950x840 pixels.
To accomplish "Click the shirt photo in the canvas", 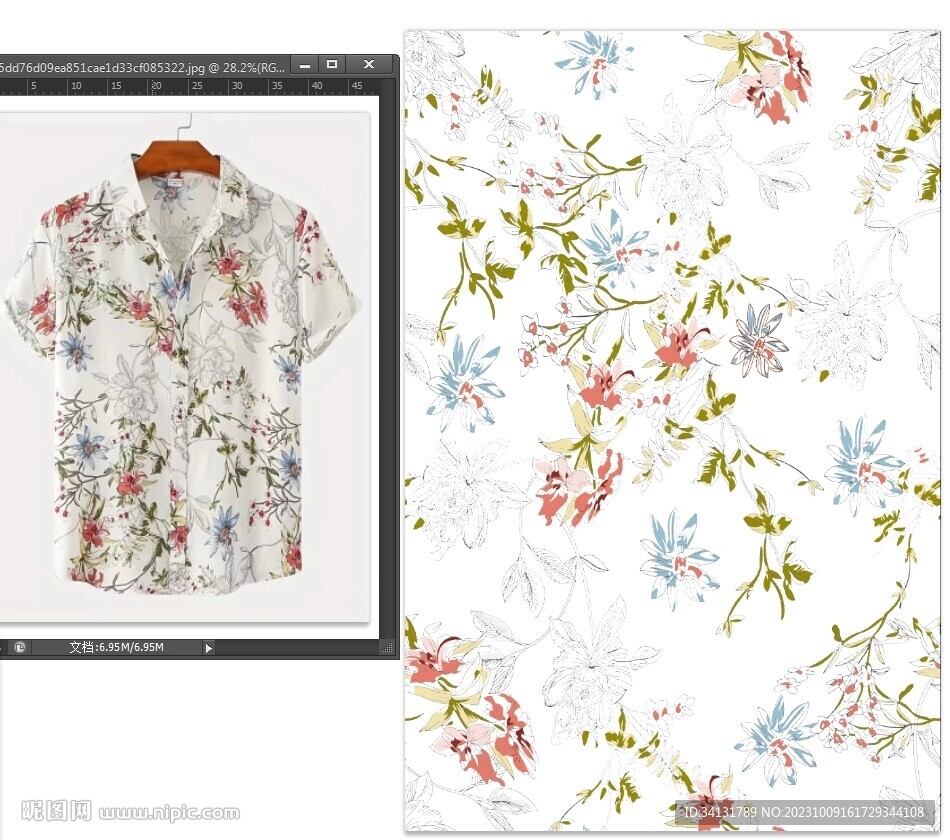I will (184, 367).
